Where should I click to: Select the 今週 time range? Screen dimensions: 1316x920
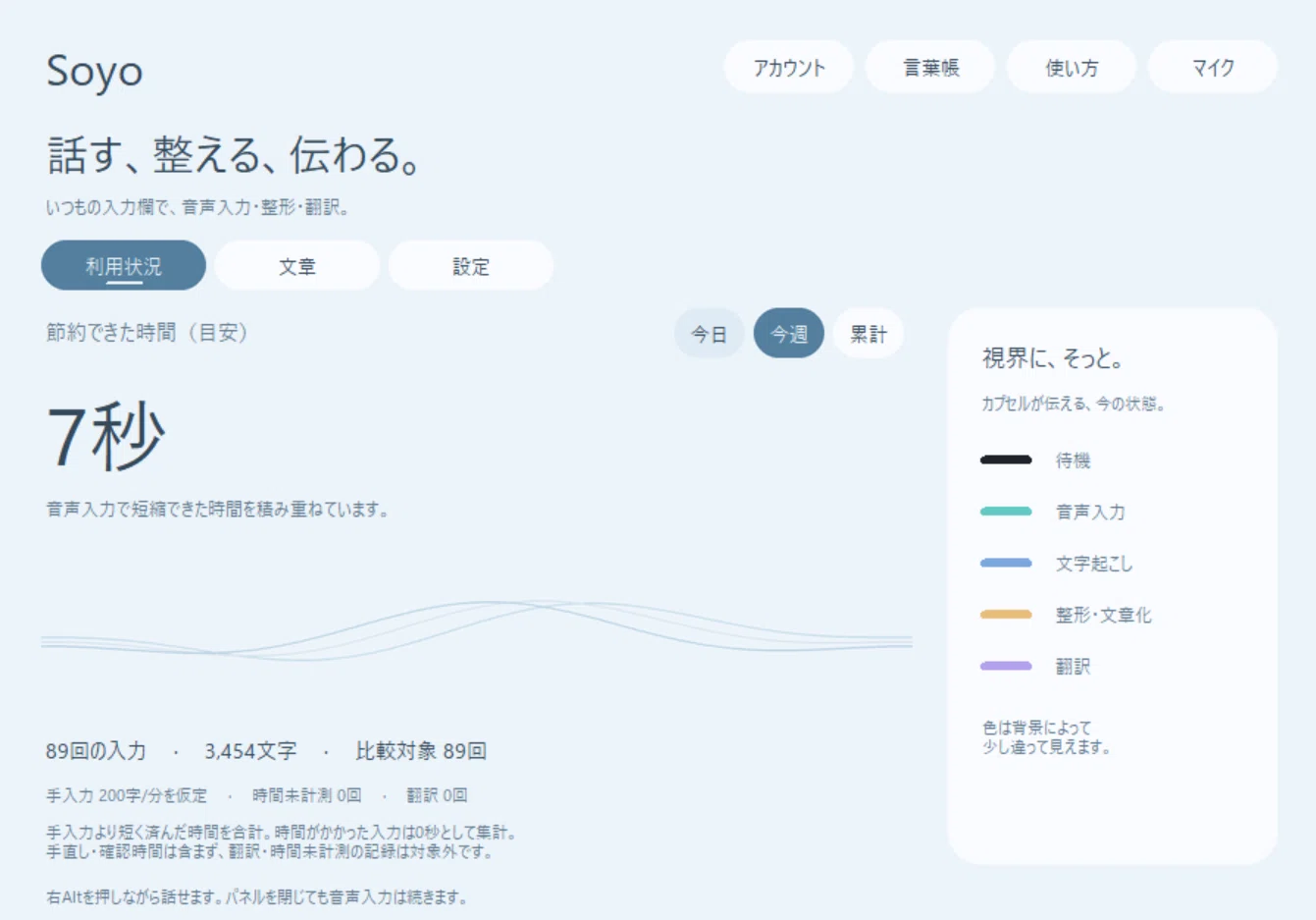(789, 334)
